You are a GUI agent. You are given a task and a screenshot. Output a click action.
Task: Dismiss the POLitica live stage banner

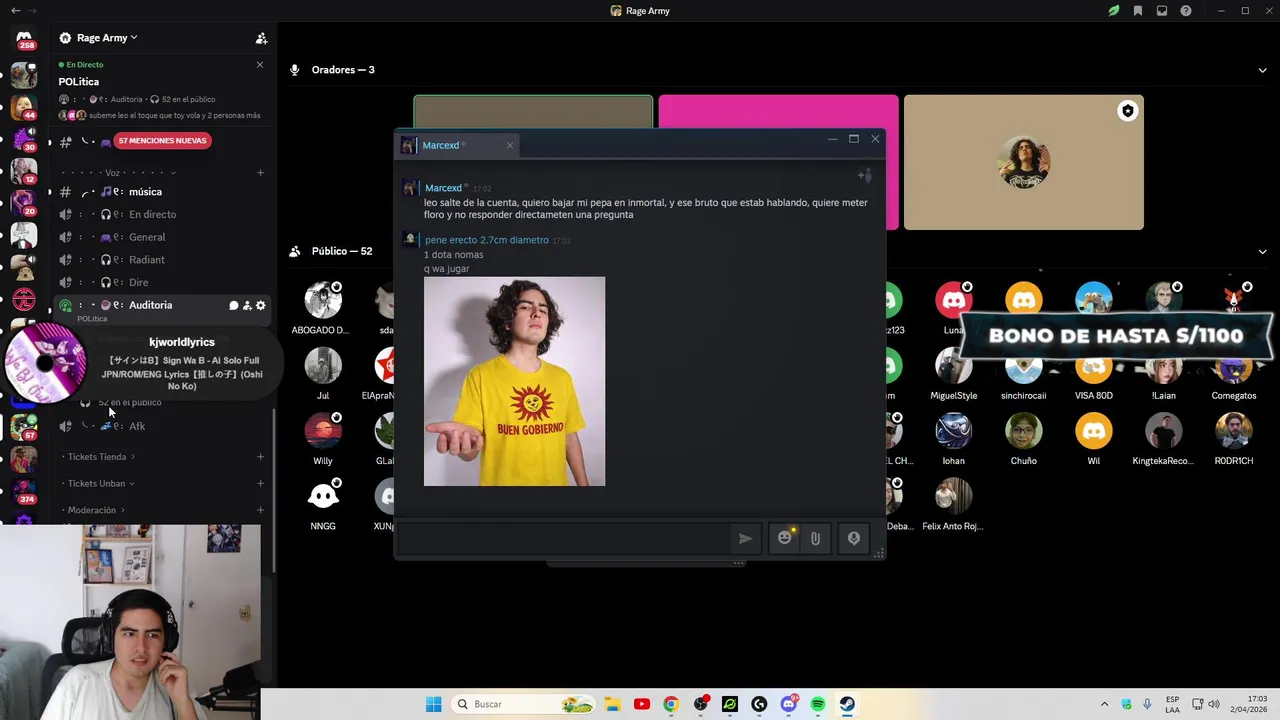(260, 65)
